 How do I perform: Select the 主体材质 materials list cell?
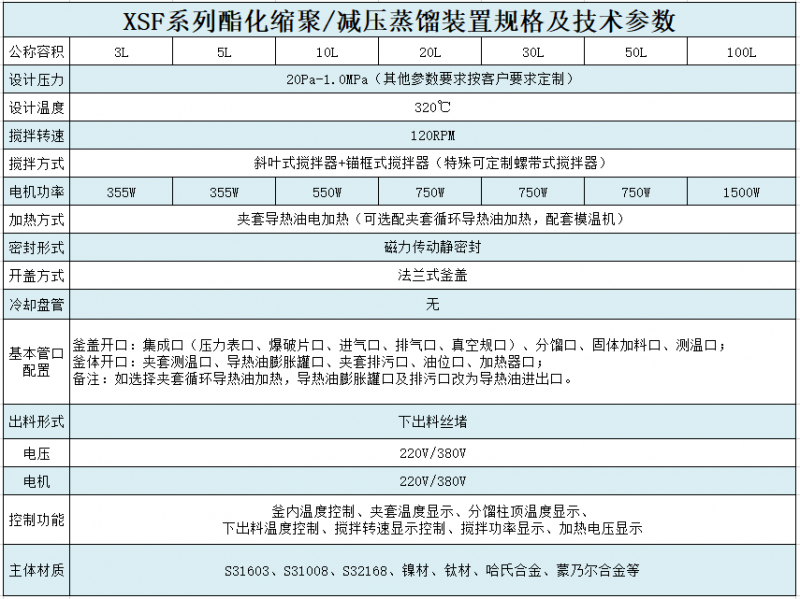(431, 571)
